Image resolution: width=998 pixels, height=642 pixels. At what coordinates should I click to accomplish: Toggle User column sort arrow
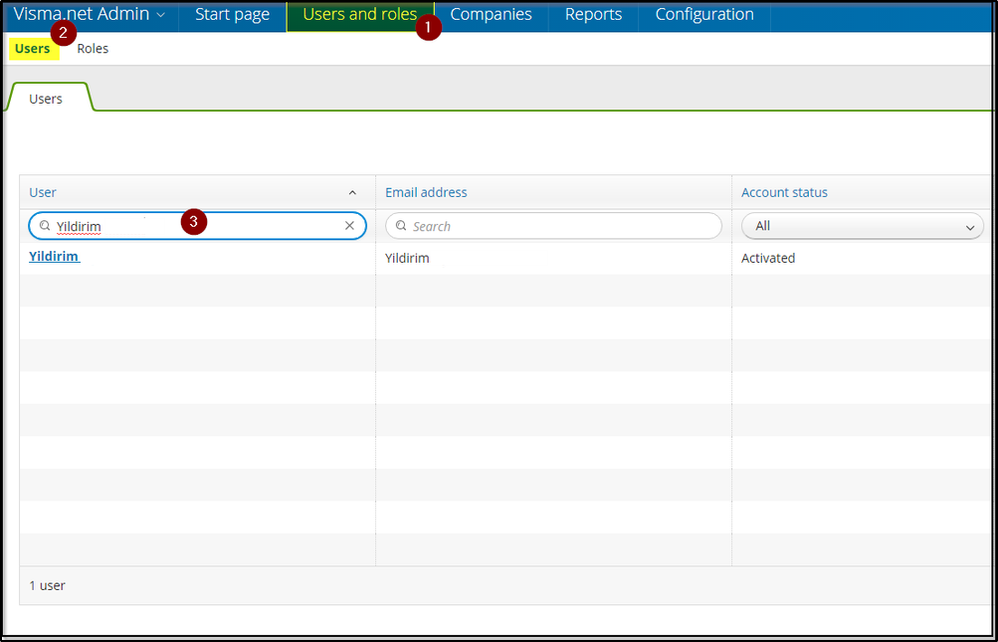click(x=353, y=193)
